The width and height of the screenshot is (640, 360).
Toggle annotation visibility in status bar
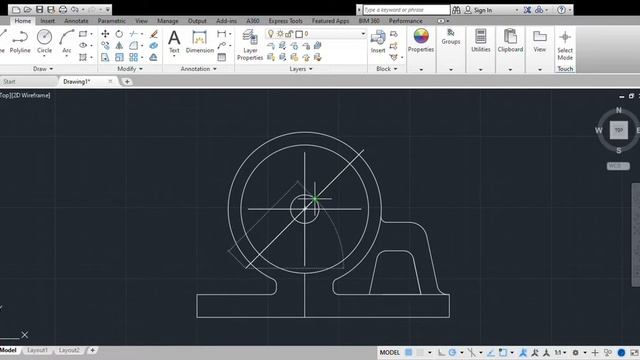coord(523,352)
